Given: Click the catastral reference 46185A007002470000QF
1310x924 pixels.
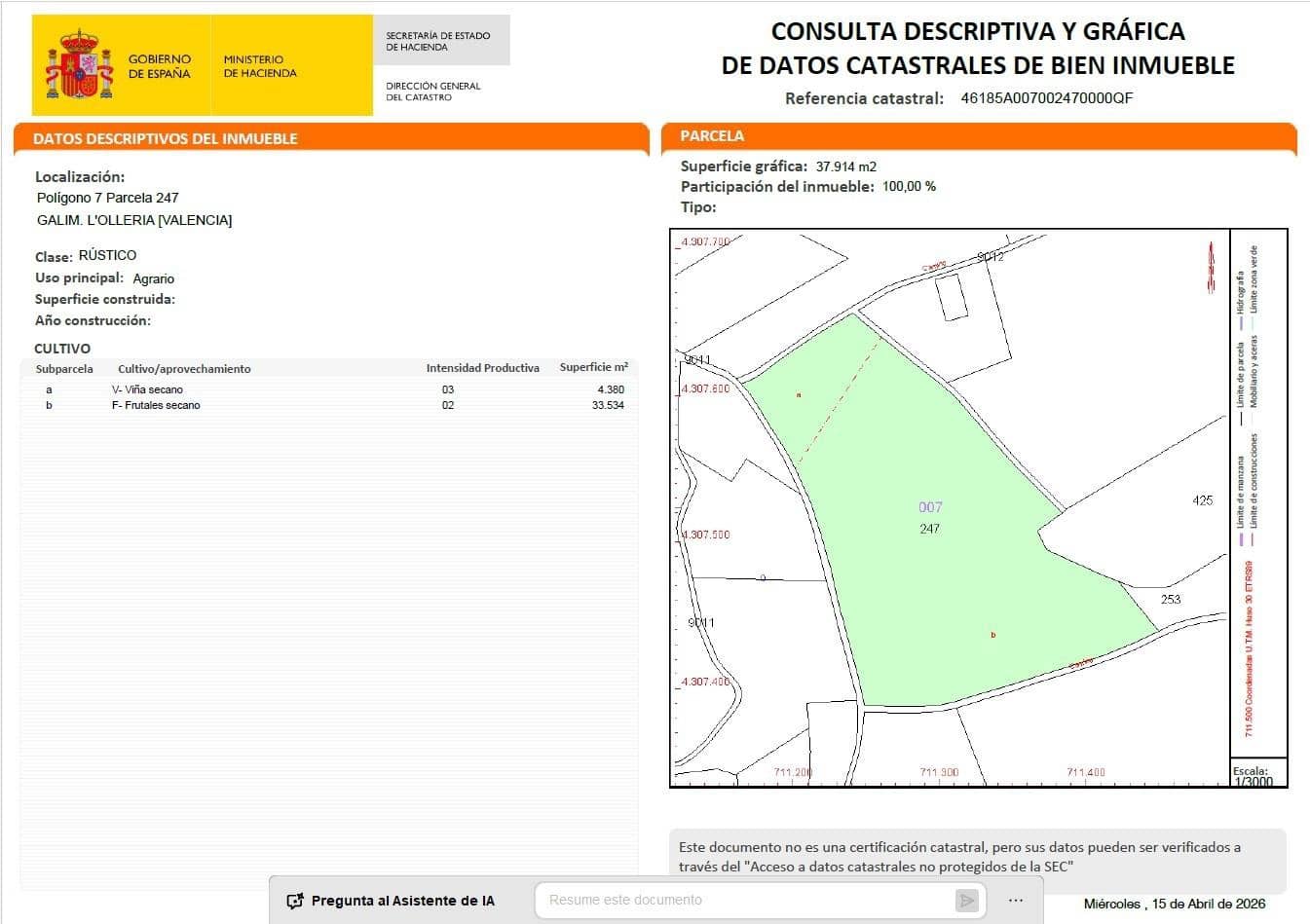Looking at the screenshot, I should point(1044,97).
